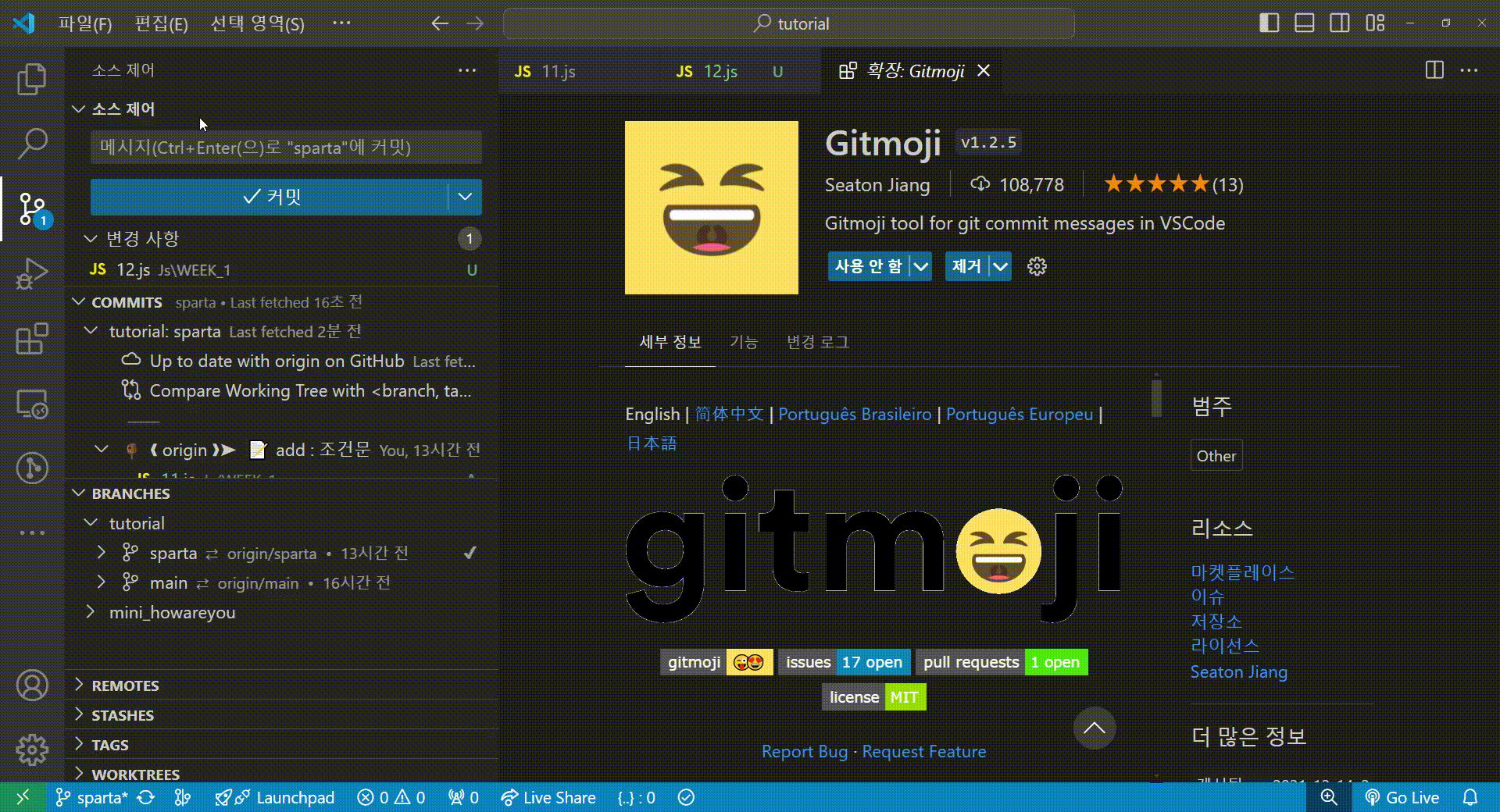This screenshot has width=1500, height=812.
Task: Select the Search icon in activity bar
Action: 31,142
